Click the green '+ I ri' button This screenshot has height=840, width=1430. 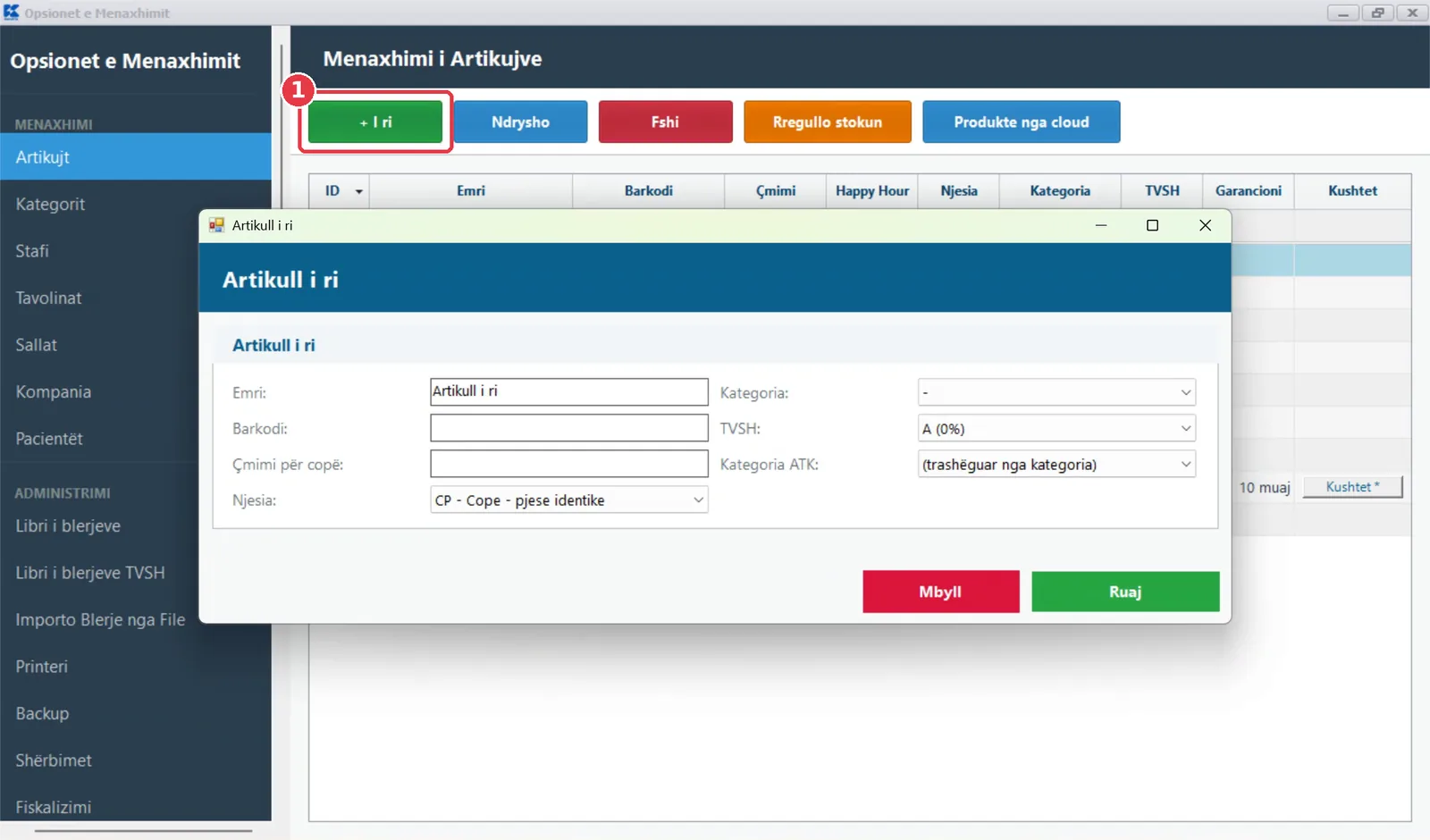375,122
